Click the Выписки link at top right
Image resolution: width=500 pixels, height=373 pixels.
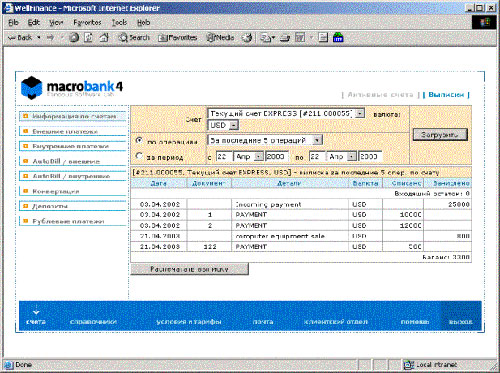[x=446, y=95]
